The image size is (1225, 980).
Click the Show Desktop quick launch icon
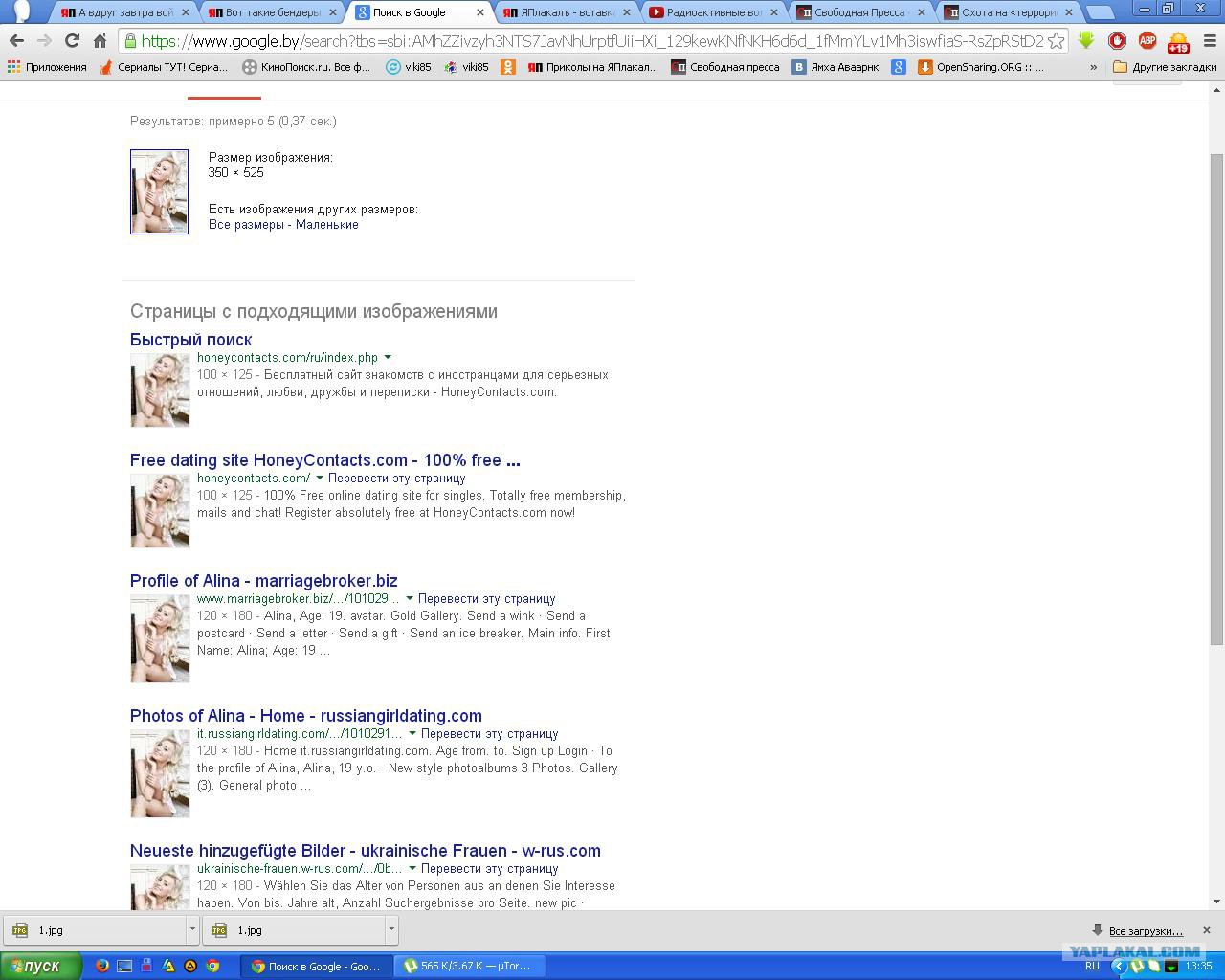click(x=124, y=966)
